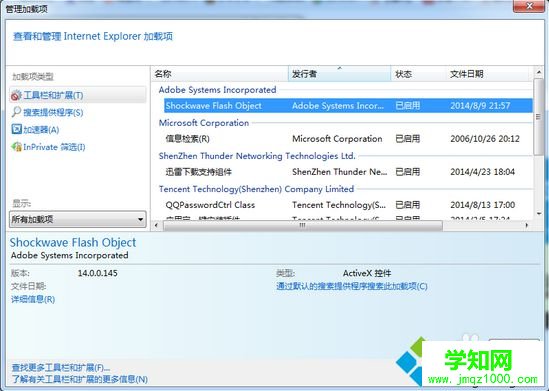The height and width of the screenshot is (391, 549).
Task: Select the 迅雷下载支持组件 row
Action: pos(348,172)
